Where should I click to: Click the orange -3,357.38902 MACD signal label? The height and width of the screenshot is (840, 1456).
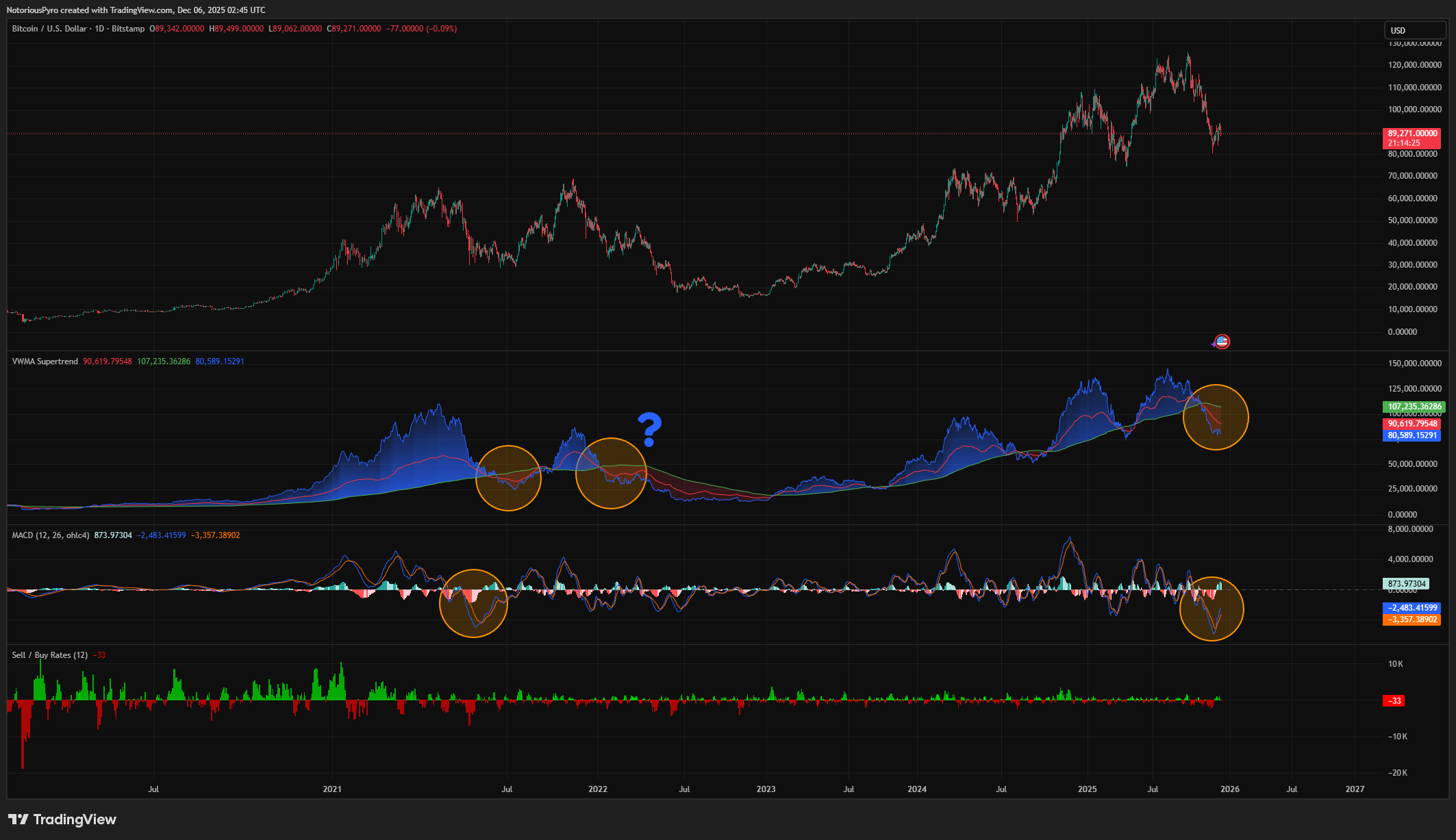1412,620
